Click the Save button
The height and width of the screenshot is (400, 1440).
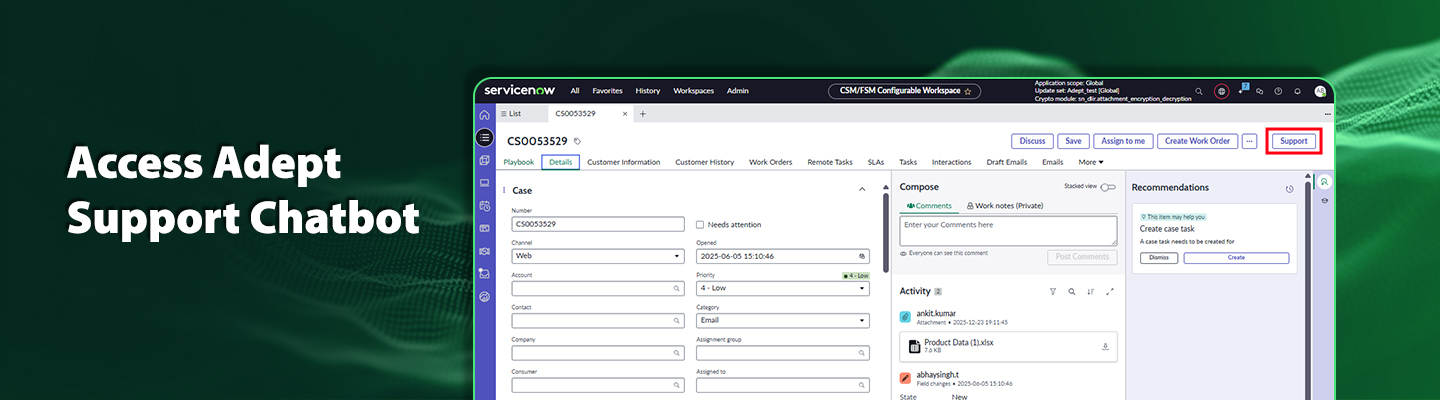(1074, 141)
